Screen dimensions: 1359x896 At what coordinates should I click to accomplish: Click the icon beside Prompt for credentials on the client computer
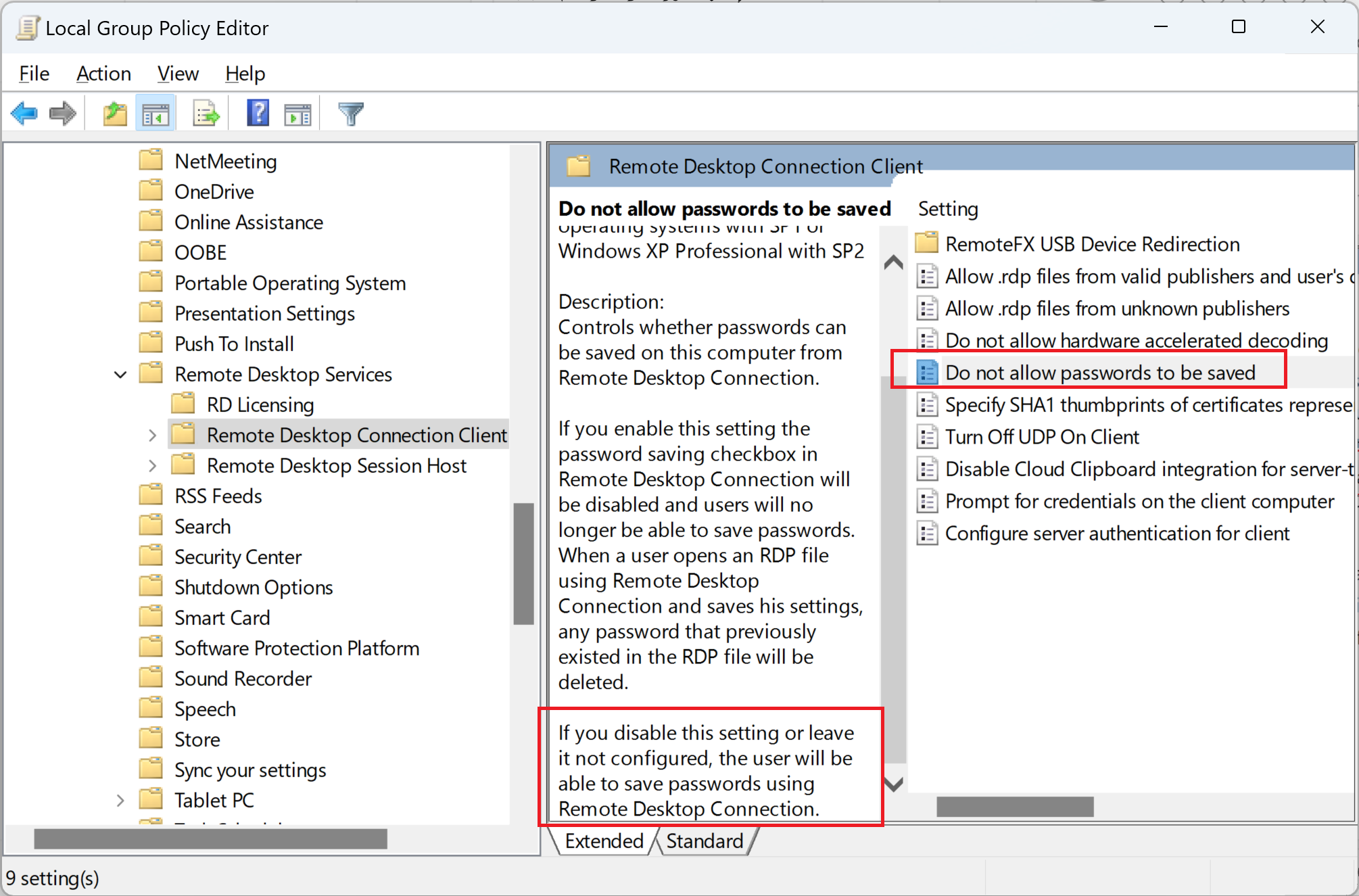(x=927, y=501)
